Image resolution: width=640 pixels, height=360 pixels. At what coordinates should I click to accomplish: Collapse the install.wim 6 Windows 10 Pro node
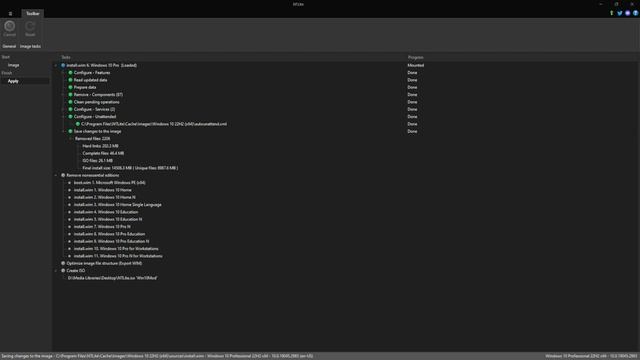click(x=56, y=65)
